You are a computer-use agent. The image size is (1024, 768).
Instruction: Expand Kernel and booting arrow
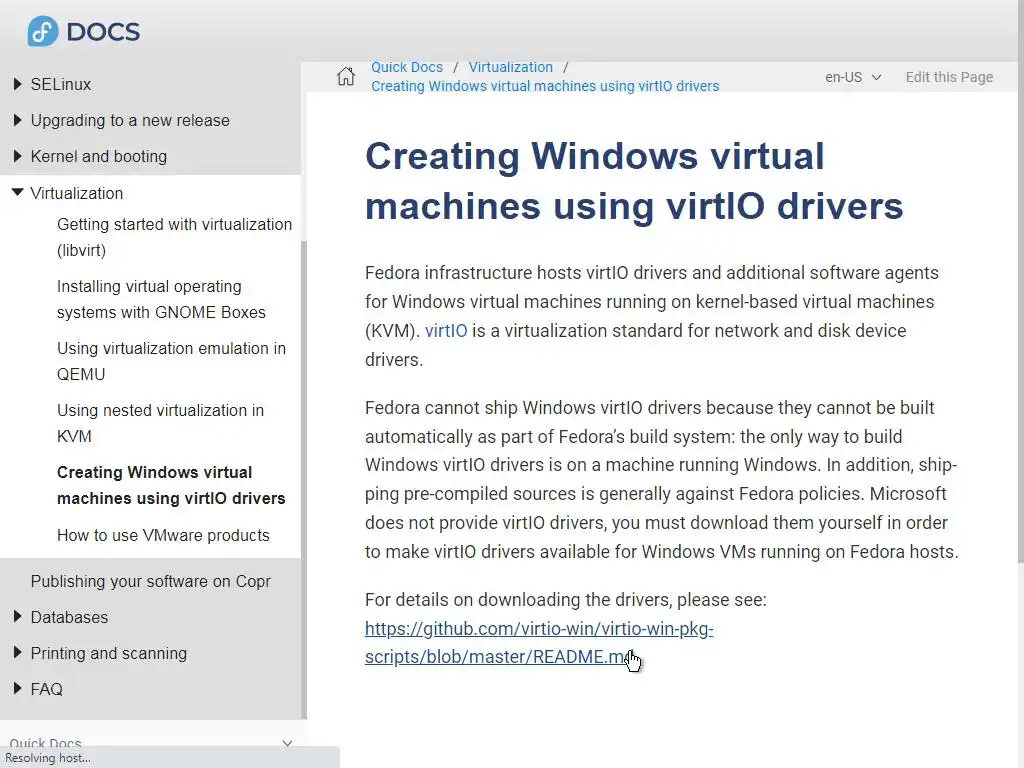[x=18, y=155]
